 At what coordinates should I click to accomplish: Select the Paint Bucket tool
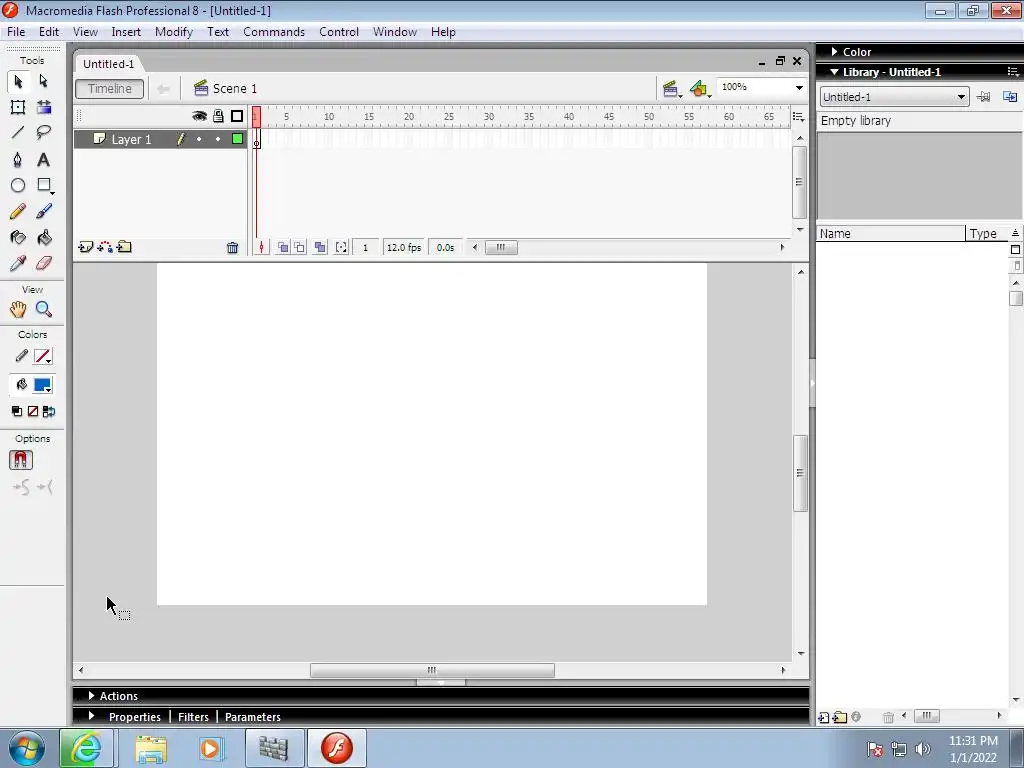(x=44, y=237)
